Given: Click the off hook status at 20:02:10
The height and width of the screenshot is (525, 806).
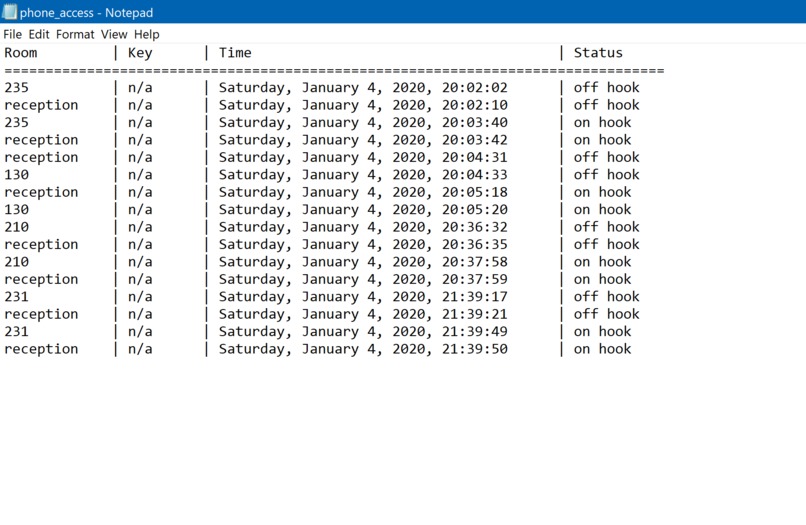Looking at the screenshot, I should tap(607, 105).
